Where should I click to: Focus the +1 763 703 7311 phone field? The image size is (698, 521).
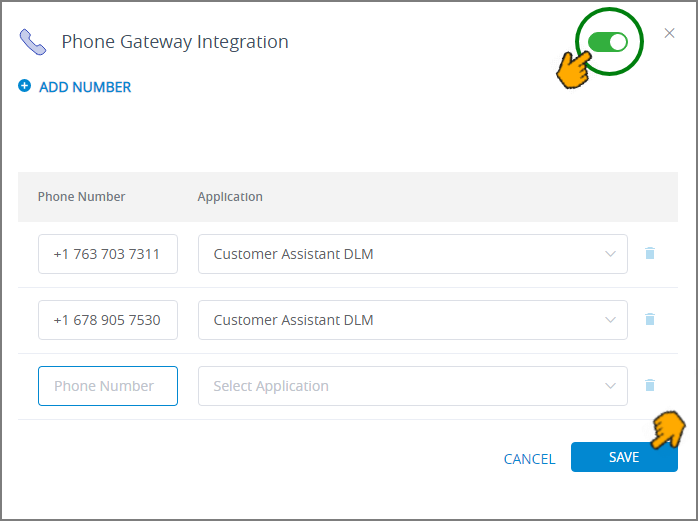click(x=108, y=254)
